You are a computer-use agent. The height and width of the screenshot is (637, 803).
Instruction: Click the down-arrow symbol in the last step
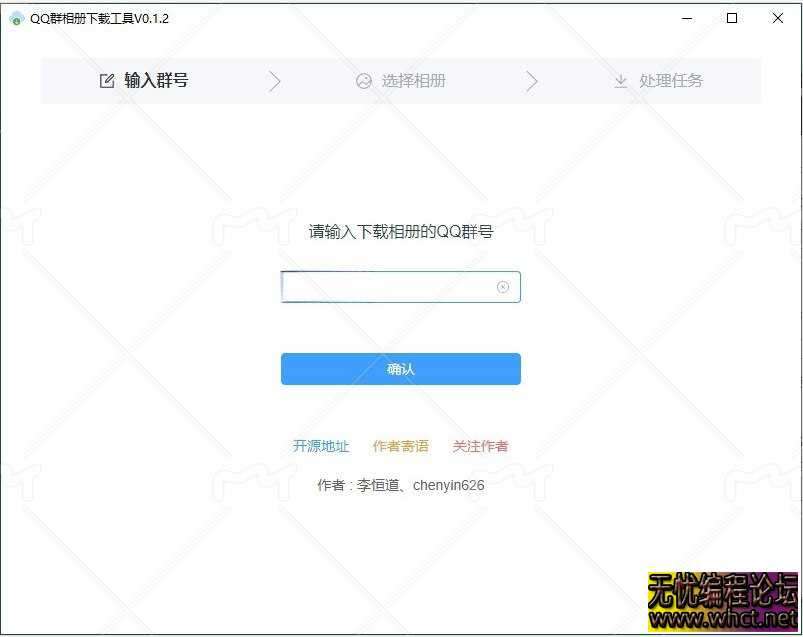click(621, 80)
